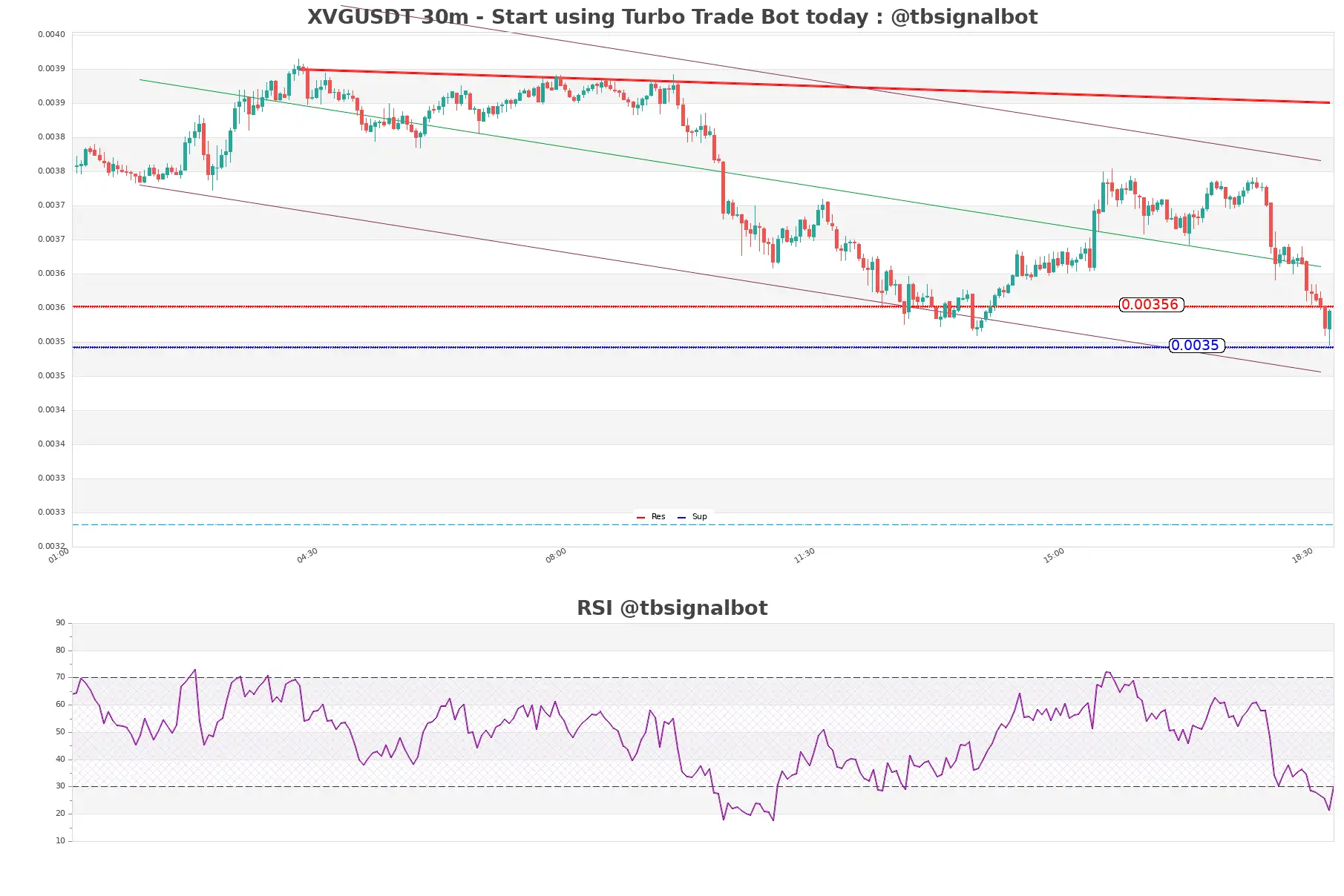Click the RSI axis label 70
The image size is (1344, 896).
pos(60,677)
